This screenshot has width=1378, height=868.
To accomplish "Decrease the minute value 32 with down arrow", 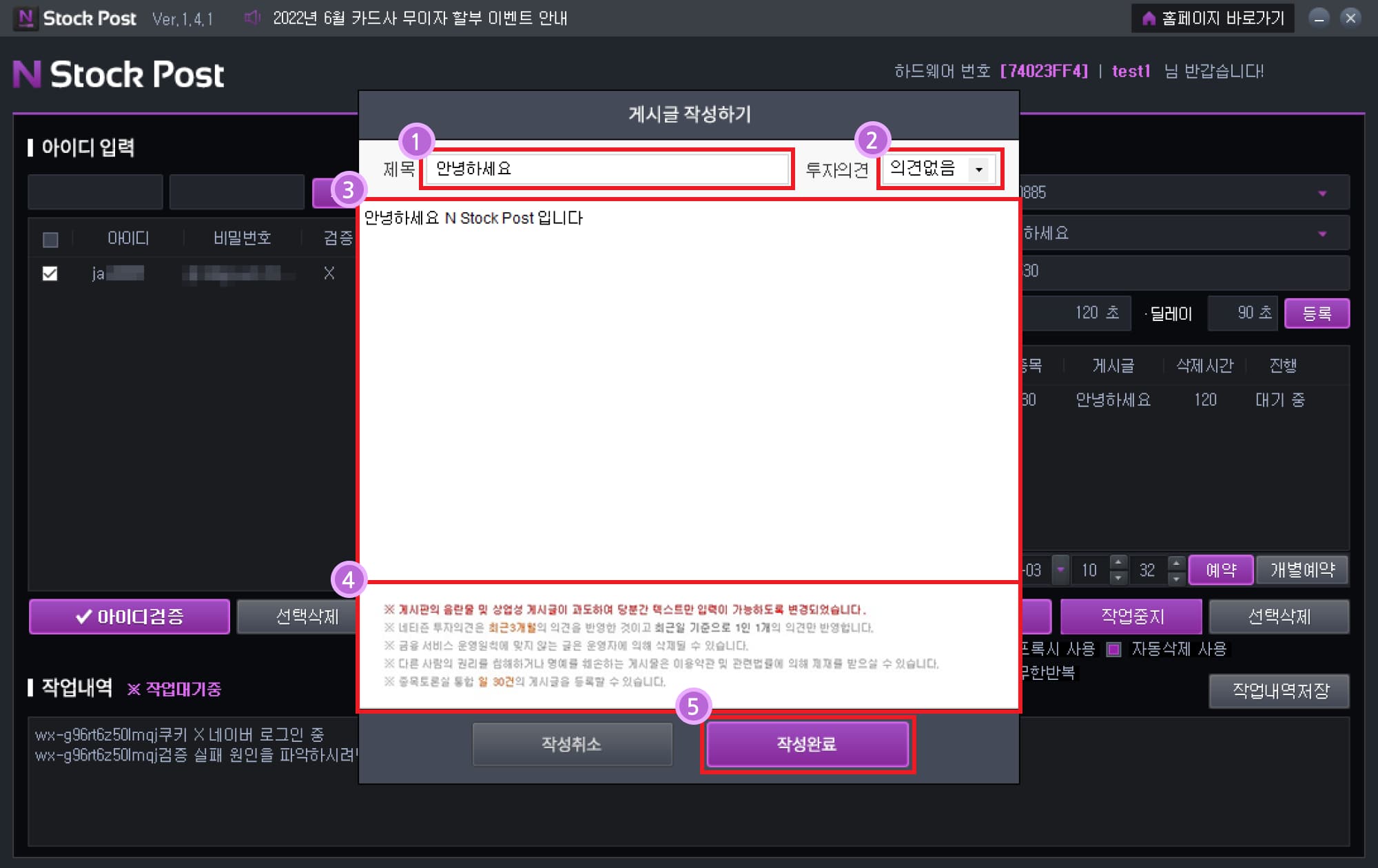I will pos(1177,577).
